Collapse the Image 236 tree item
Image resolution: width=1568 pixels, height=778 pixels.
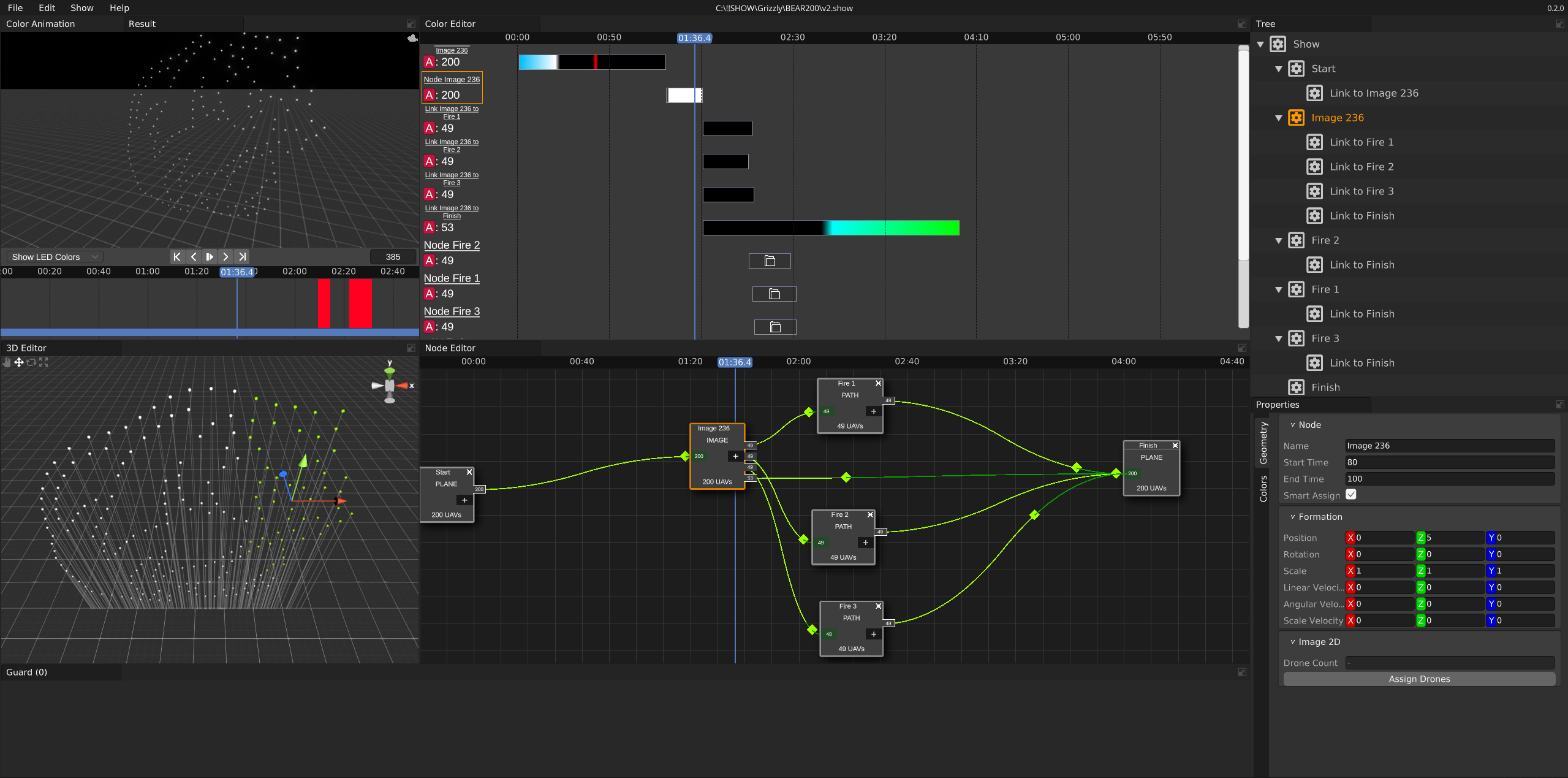(x=1279, y=118)
